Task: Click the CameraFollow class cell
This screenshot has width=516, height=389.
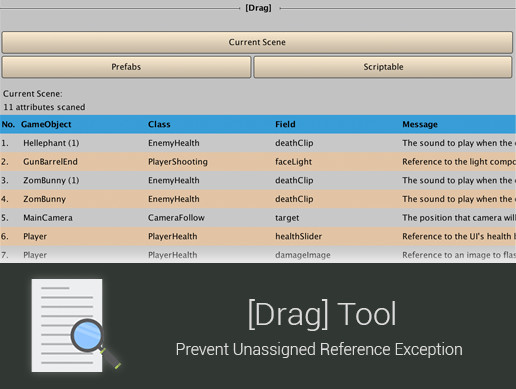Action: pyautogui.click(x=176, y=218)
